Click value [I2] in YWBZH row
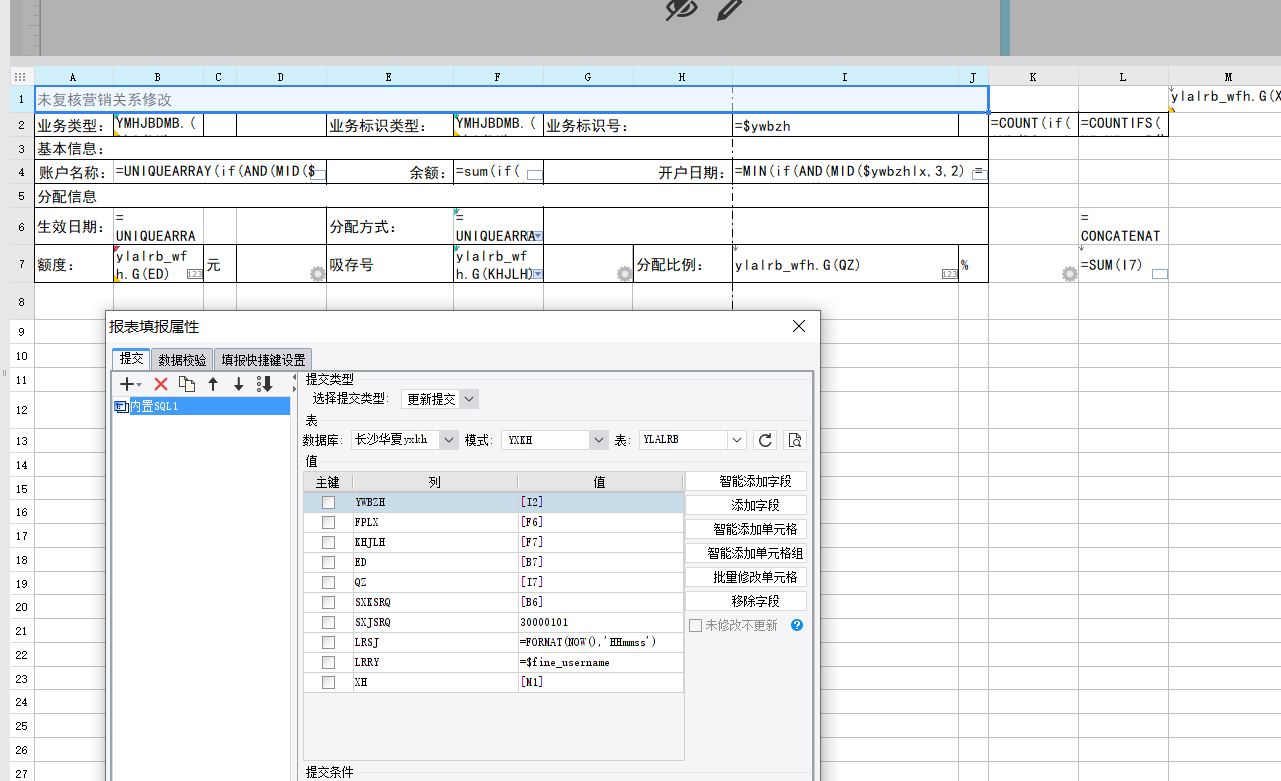 click(x=600, y=502)
